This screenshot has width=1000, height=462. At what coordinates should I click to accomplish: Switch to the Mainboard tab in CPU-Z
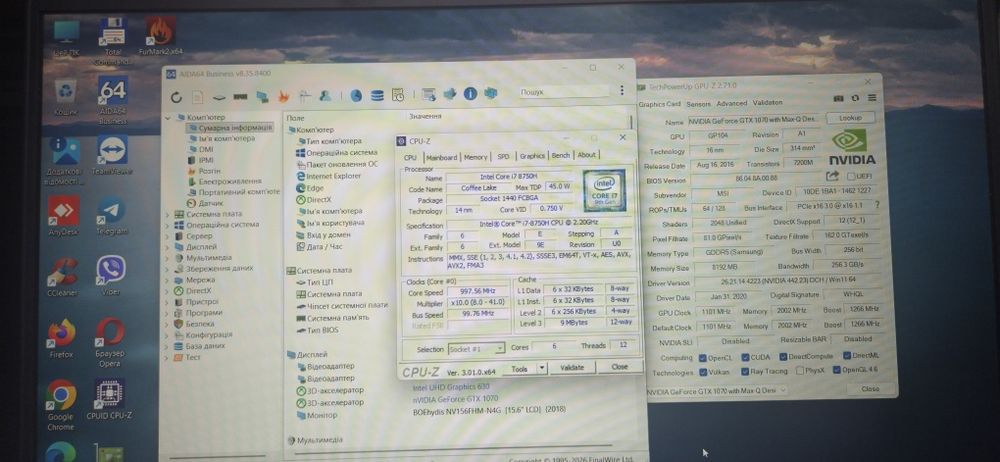441,157
